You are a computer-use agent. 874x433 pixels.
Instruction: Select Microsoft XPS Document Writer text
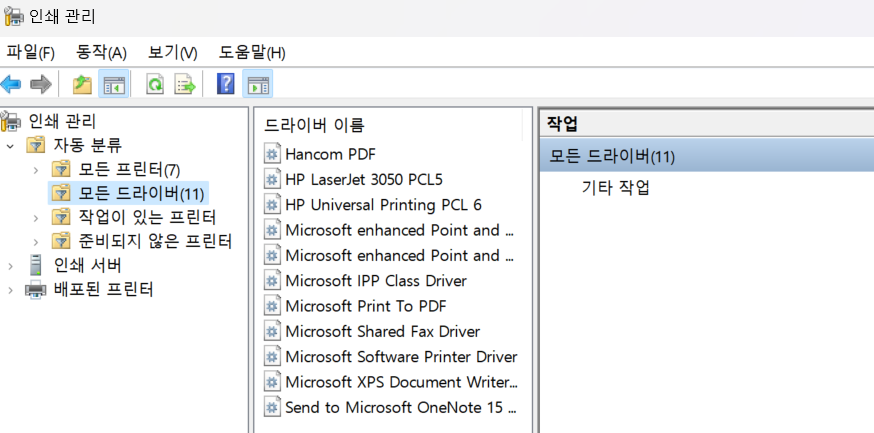[x=401, y=382]
